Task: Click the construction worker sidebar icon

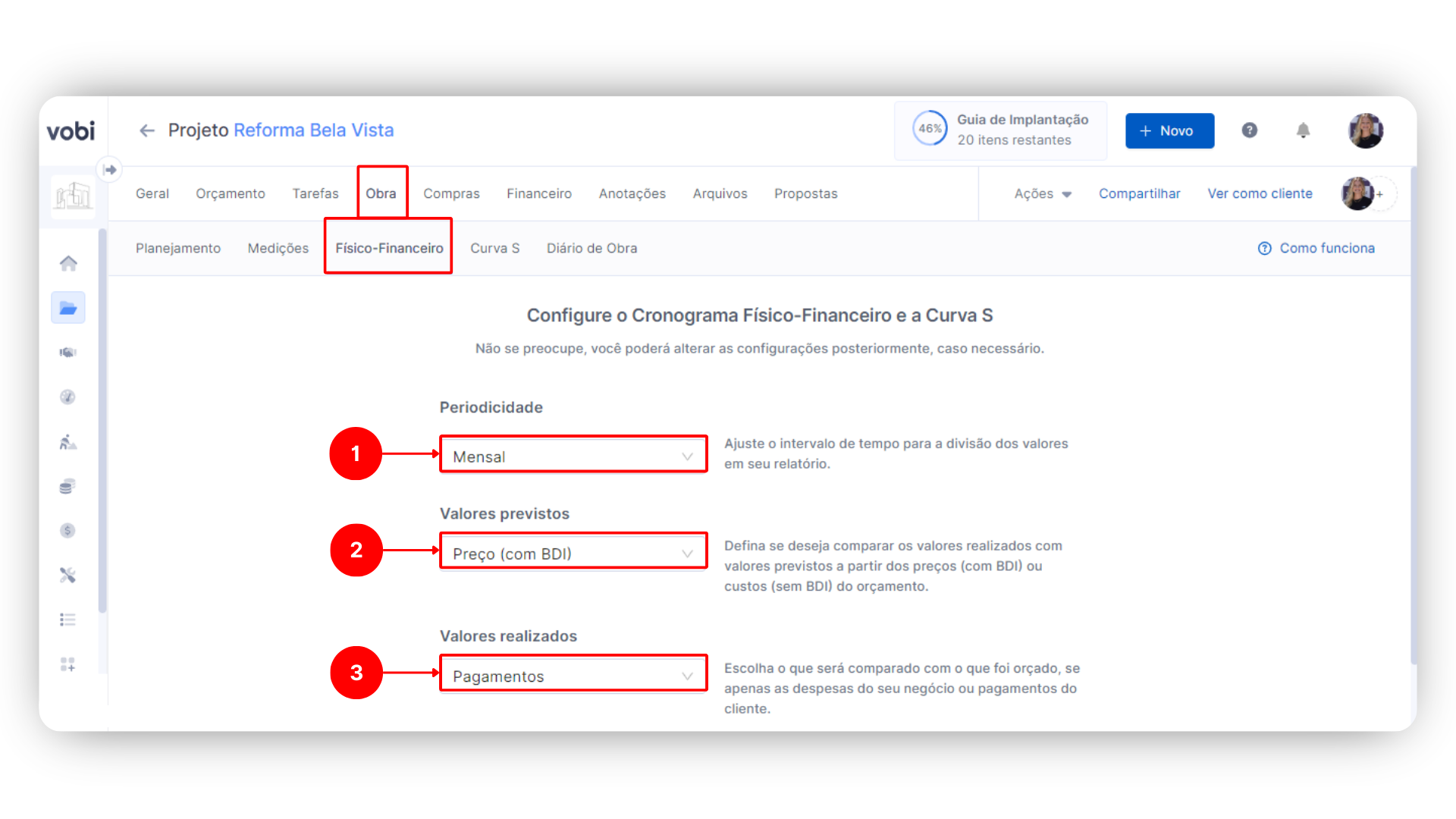Action: (68, 441)
